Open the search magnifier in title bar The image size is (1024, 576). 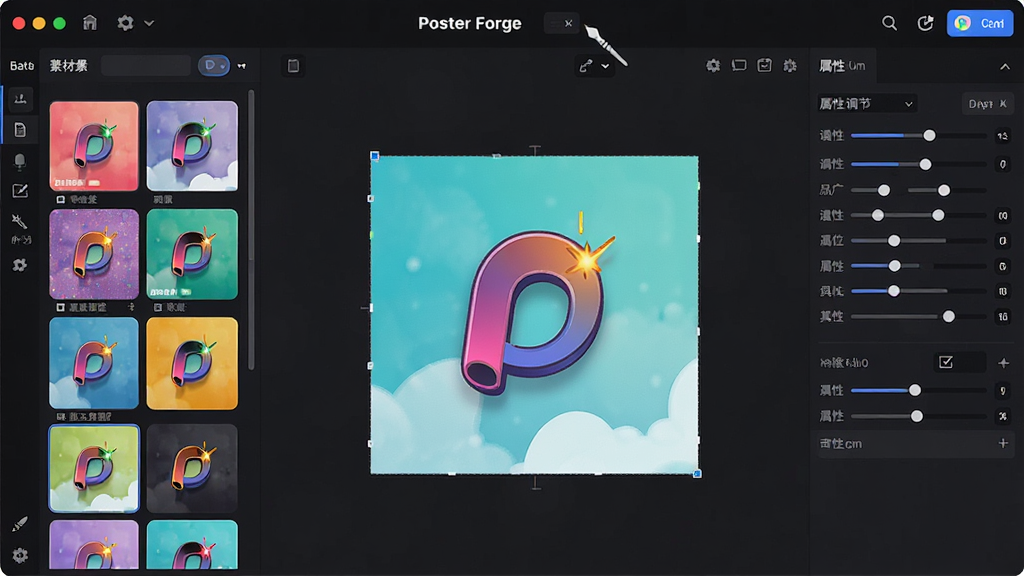click(889, 23)
